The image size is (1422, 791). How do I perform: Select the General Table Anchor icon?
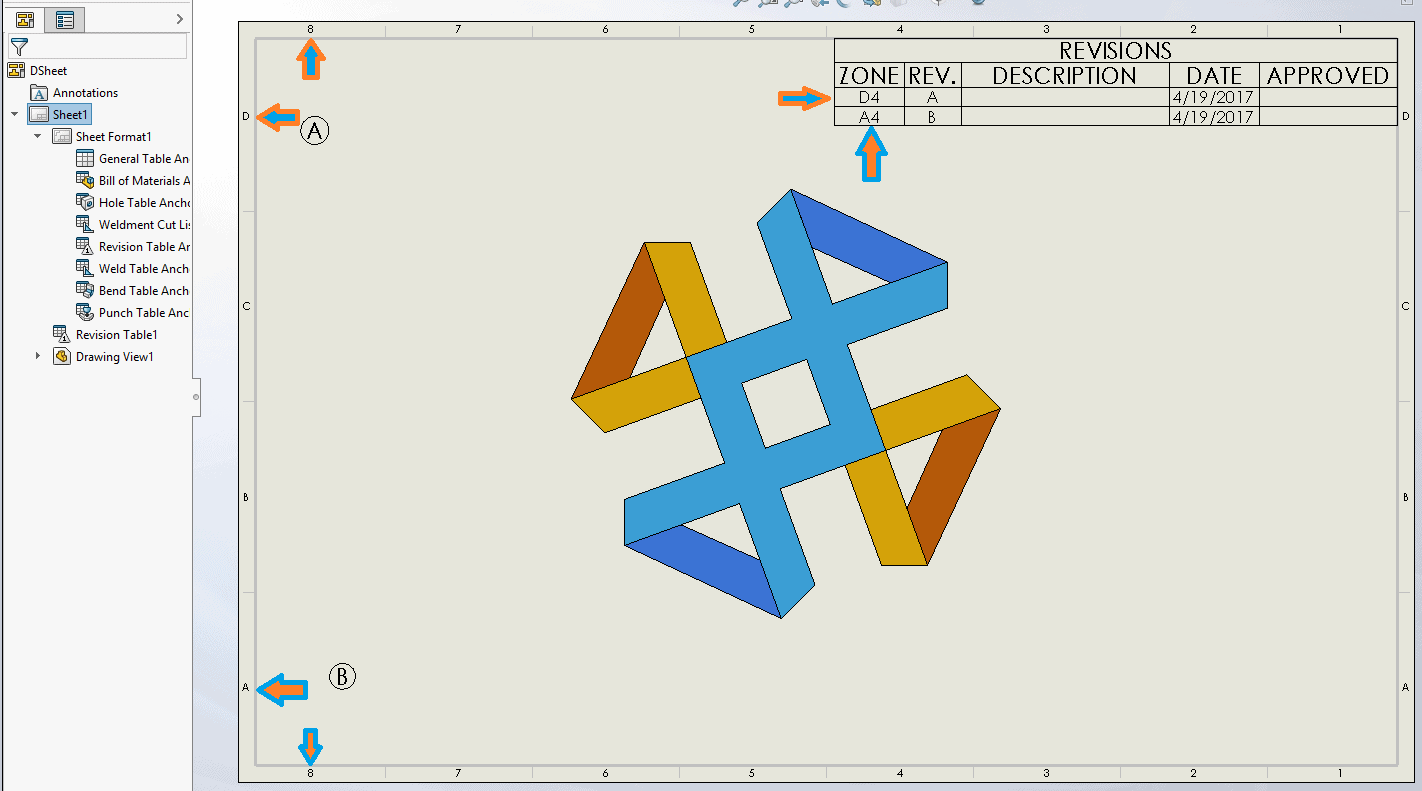pyautogui.click(x=85, y=159)
